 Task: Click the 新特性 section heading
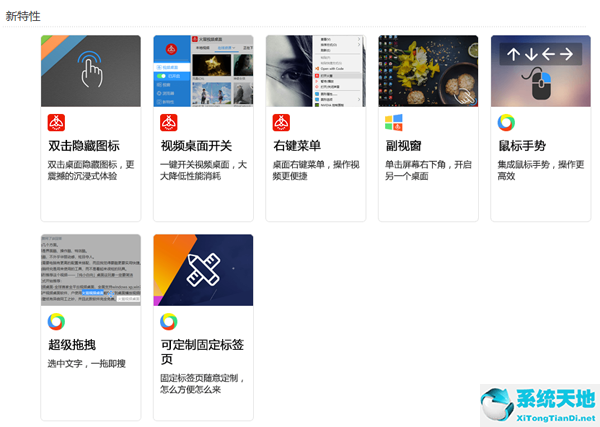click(x=24, y=15)
